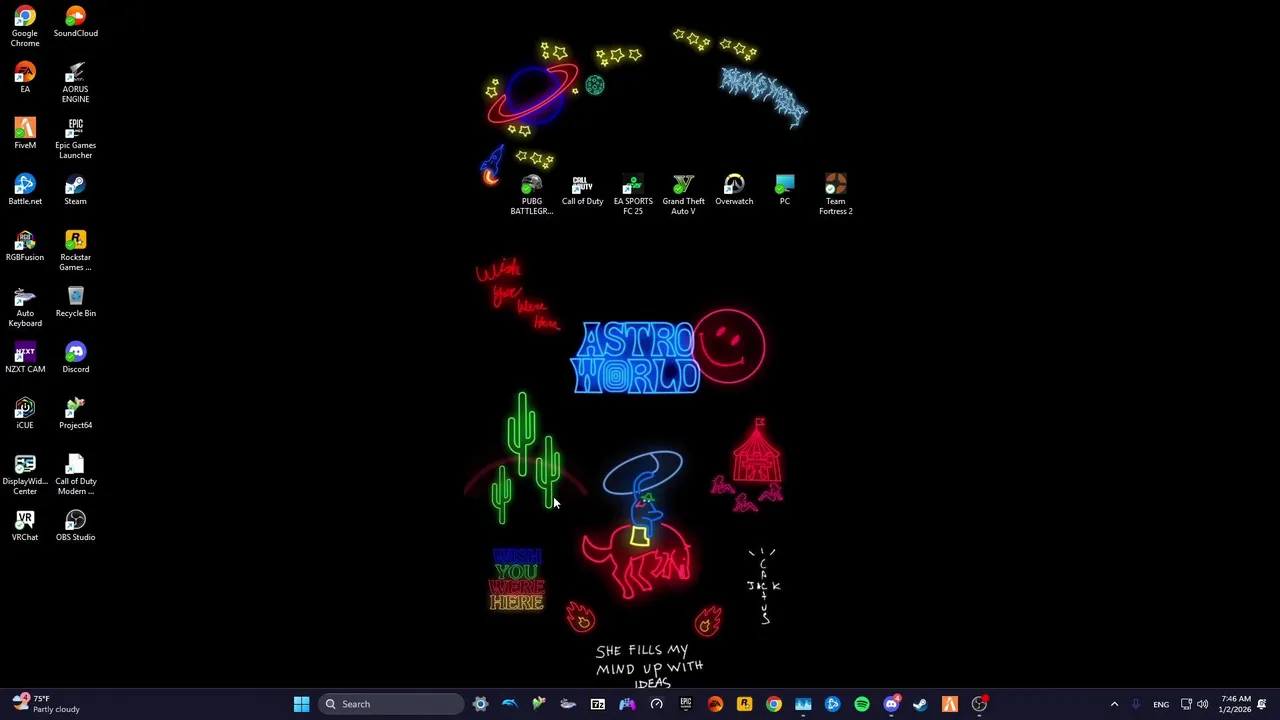1280x720 pixels.
Task: Open Google Chrome from the taskbar
Action: click(774, 704)
